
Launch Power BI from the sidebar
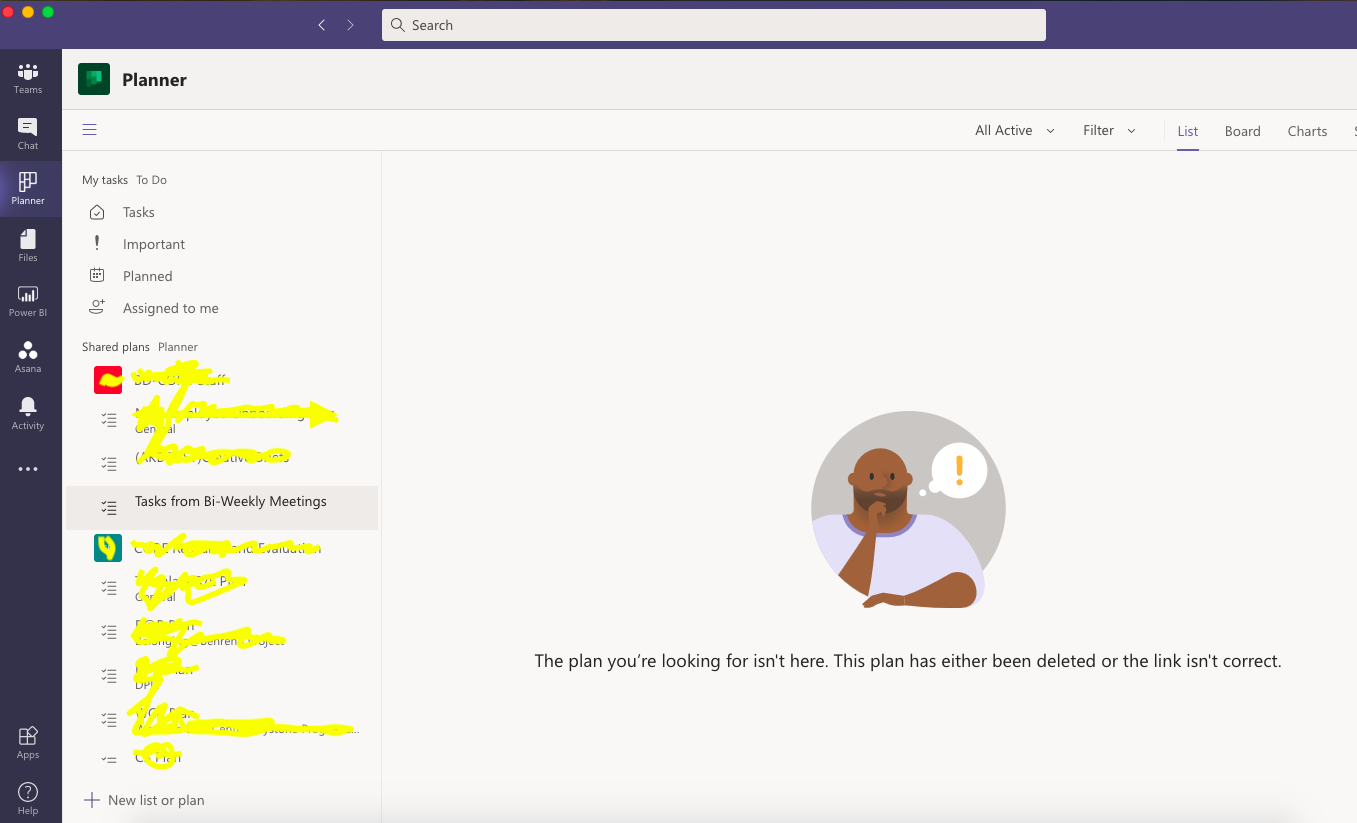pyautogui.click(x=28, y=301)
